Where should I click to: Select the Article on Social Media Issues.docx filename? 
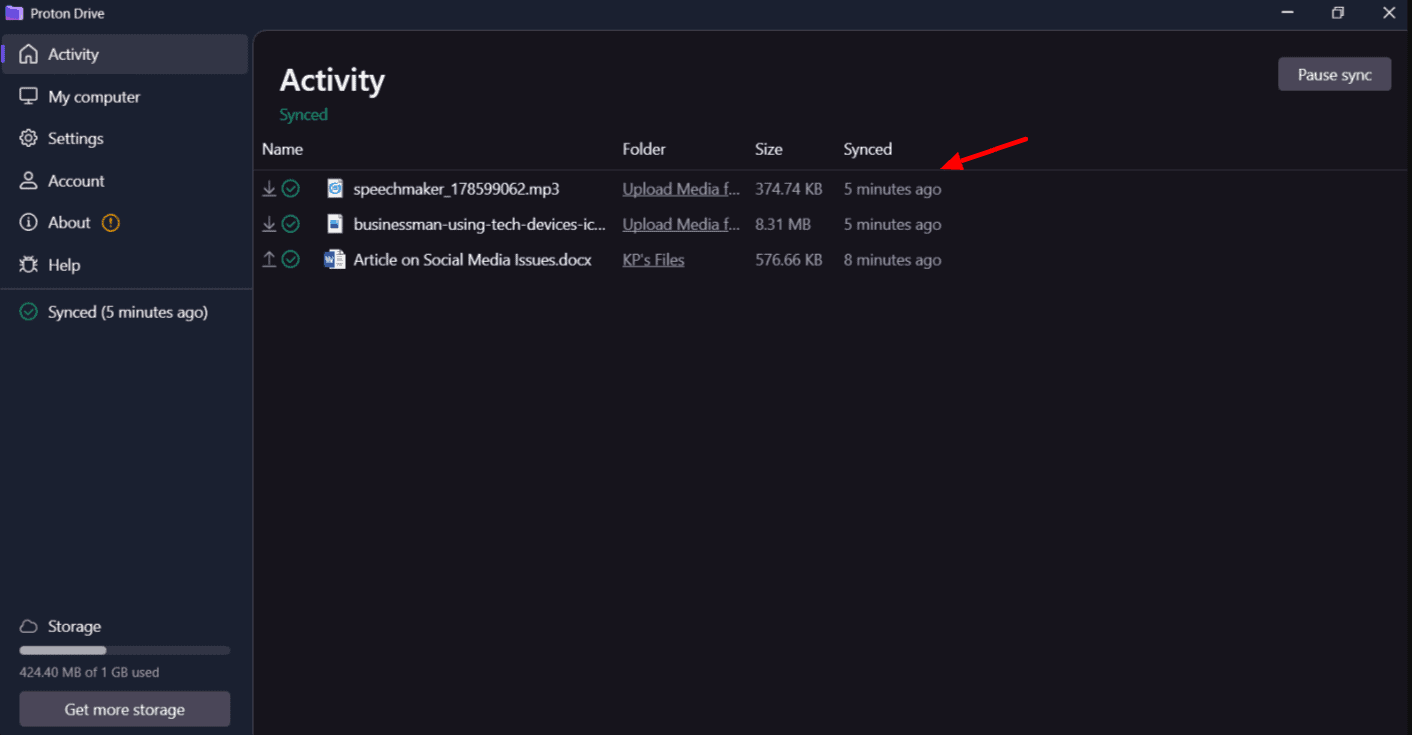472,260
